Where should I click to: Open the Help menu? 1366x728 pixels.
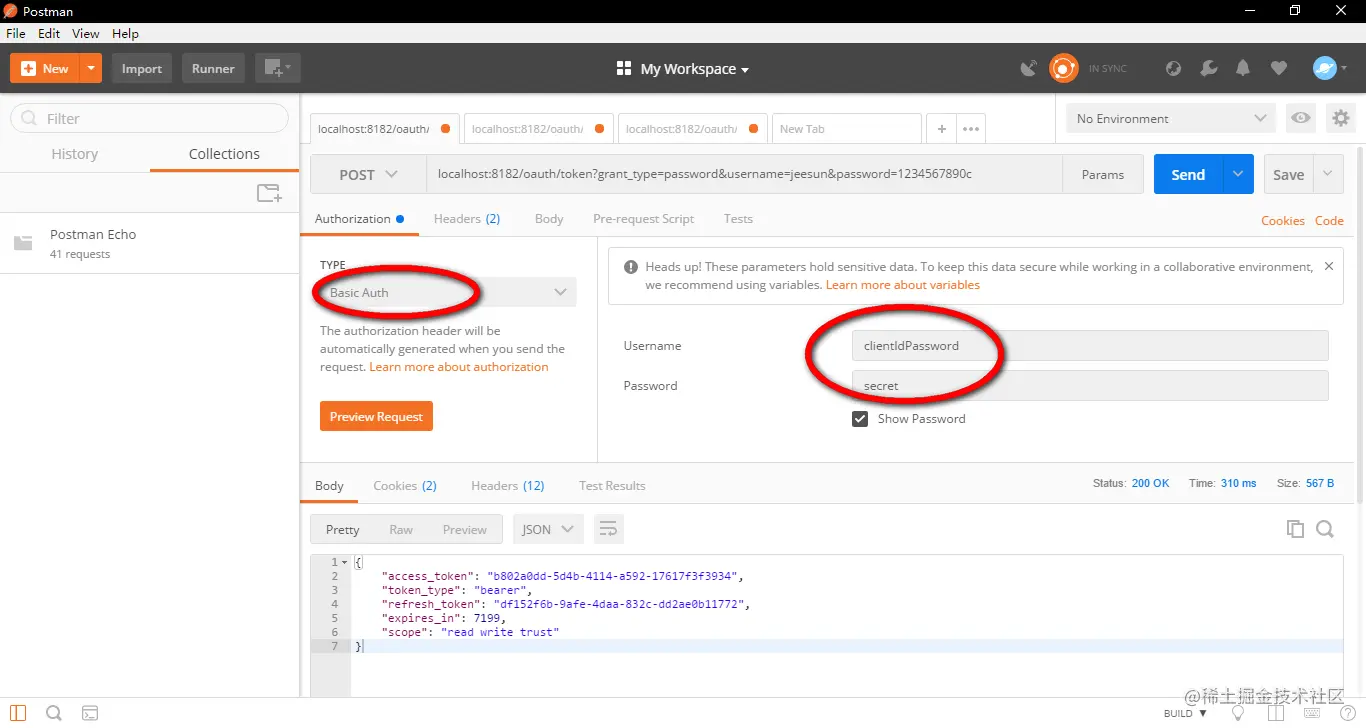[x=125, y=33]
